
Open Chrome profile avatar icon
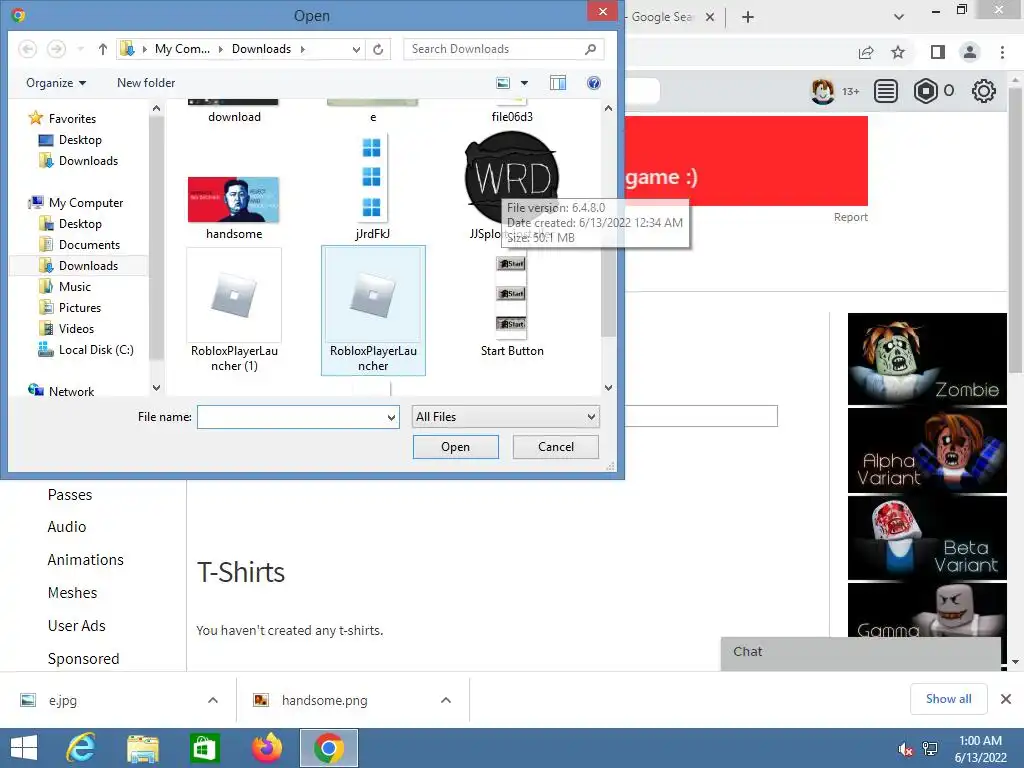[970, 52]
